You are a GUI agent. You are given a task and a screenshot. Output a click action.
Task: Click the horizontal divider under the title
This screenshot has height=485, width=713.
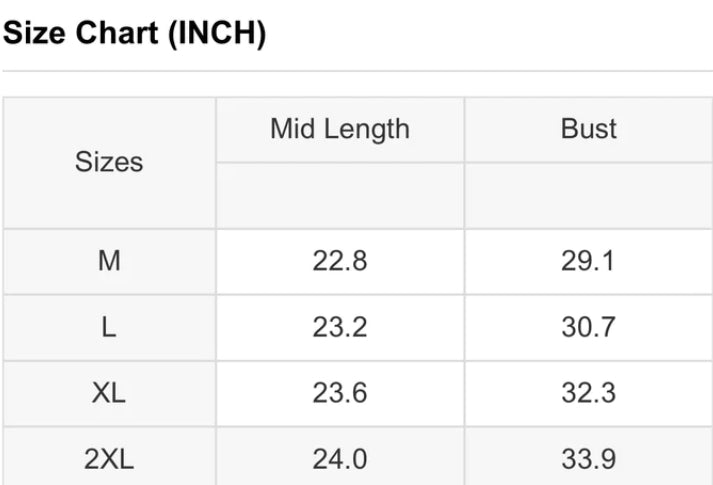tap(357, 71)
